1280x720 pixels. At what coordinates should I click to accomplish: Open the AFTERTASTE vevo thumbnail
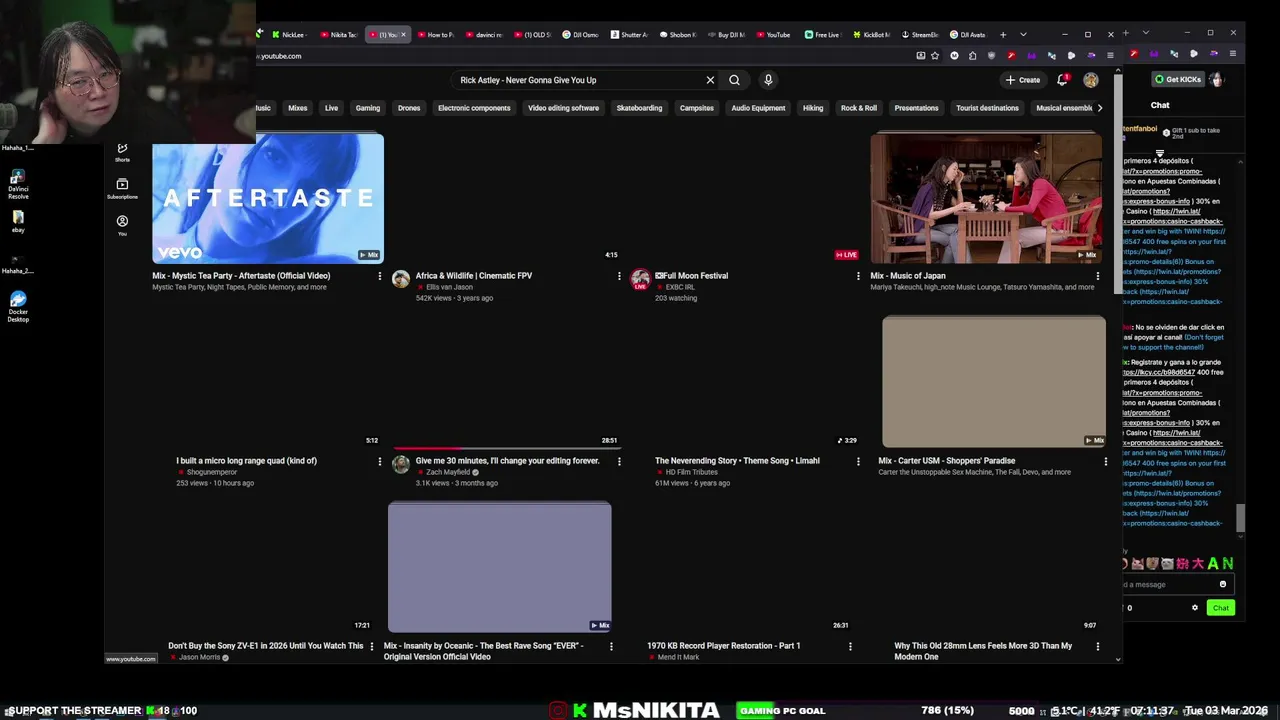(x=268, y=198)
